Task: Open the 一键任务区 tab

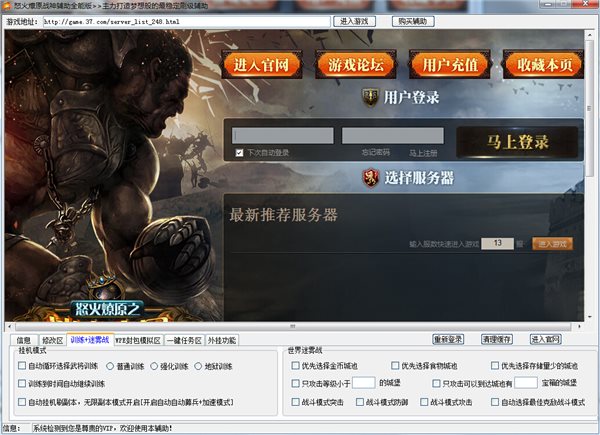Action: click(184, 340)
